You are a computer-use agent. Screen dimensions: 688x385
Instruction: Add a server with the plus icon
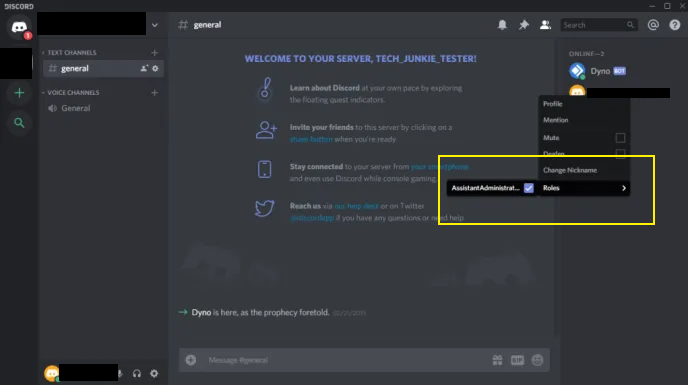click(x=19, y=93)
